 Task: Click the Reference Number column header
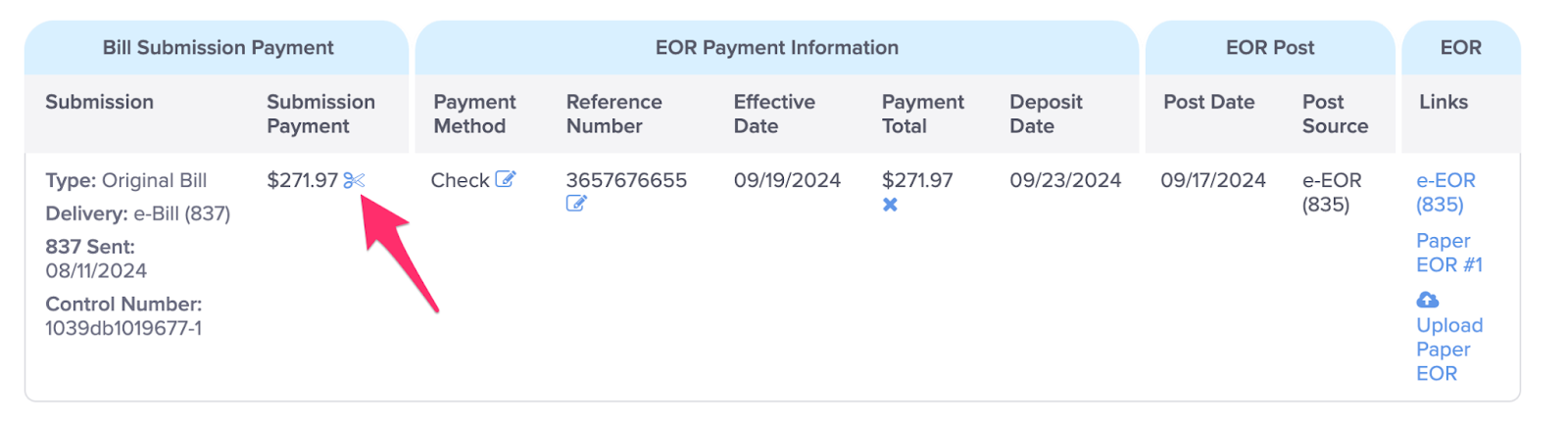tap(614, 114)
